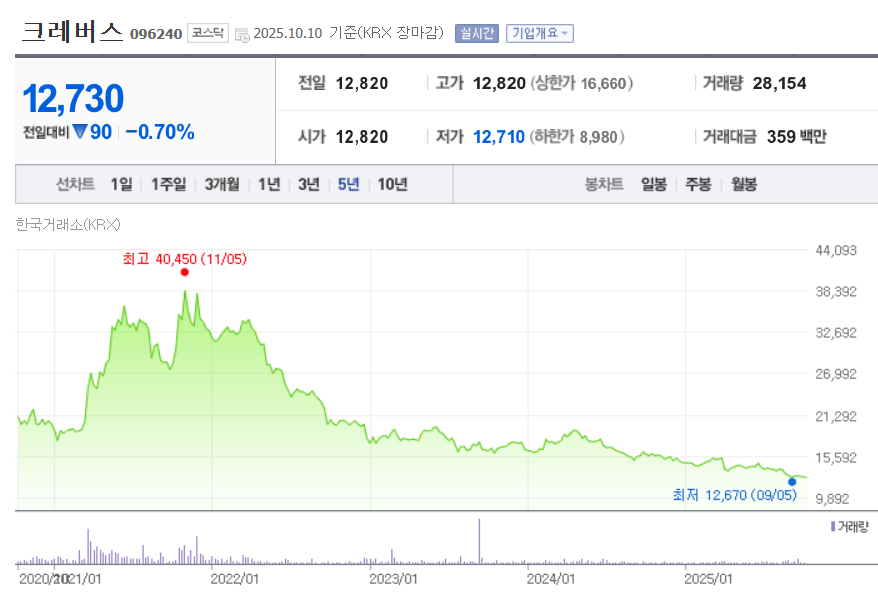Click the 저가 value 12,710

(499, 137)
